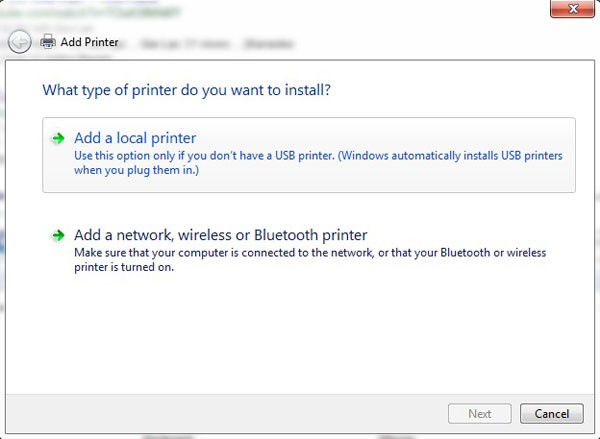Click the empty footer area left of Next
This screenshot has width=600, height=439.
250,413
